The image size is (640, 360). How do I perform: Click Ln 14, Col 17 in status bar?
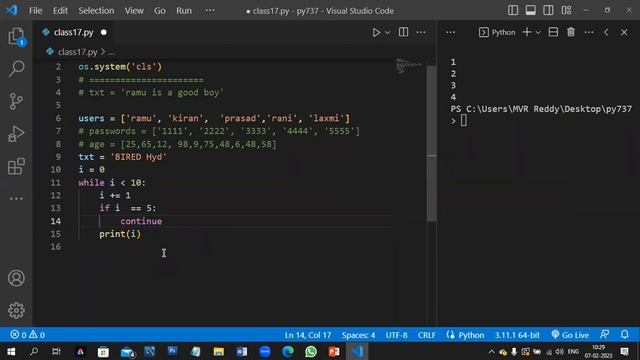[308, 335]
